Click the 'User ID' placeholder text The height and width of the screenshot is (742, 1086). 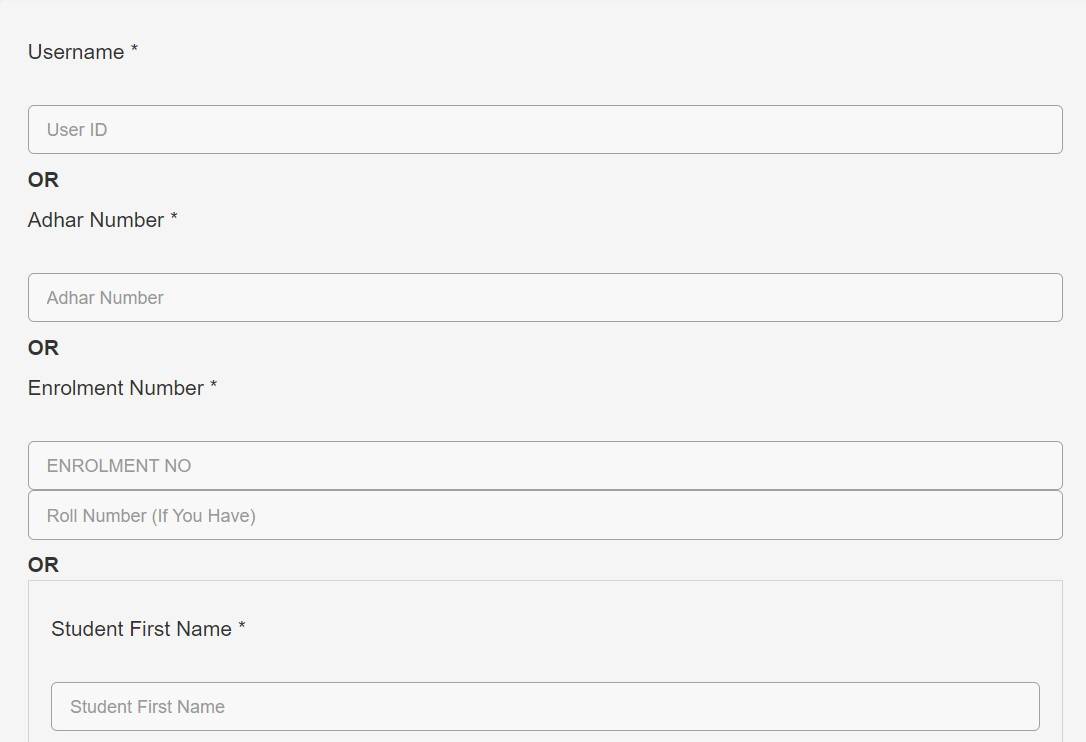[77, 130]
